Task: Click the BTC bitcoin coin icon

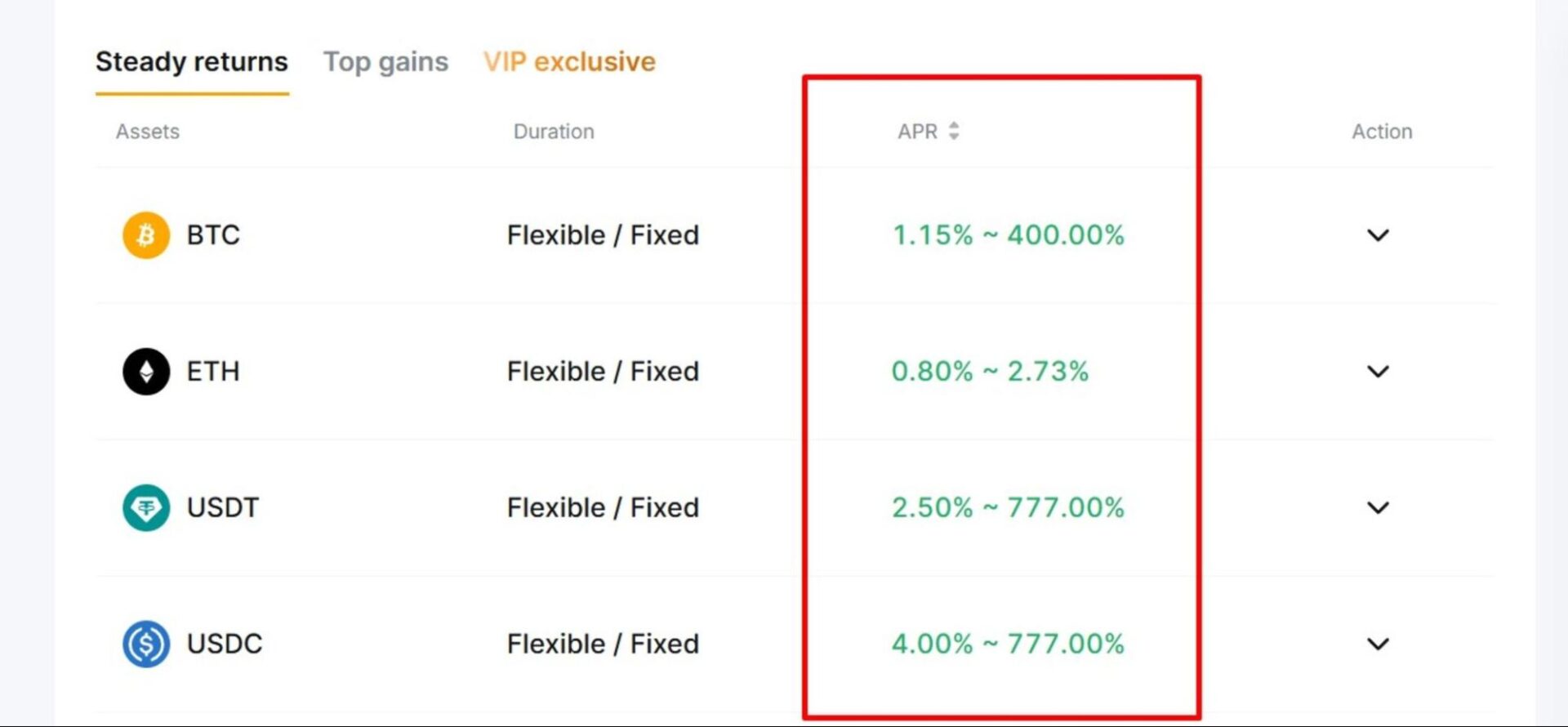Action: pos(145,235)
